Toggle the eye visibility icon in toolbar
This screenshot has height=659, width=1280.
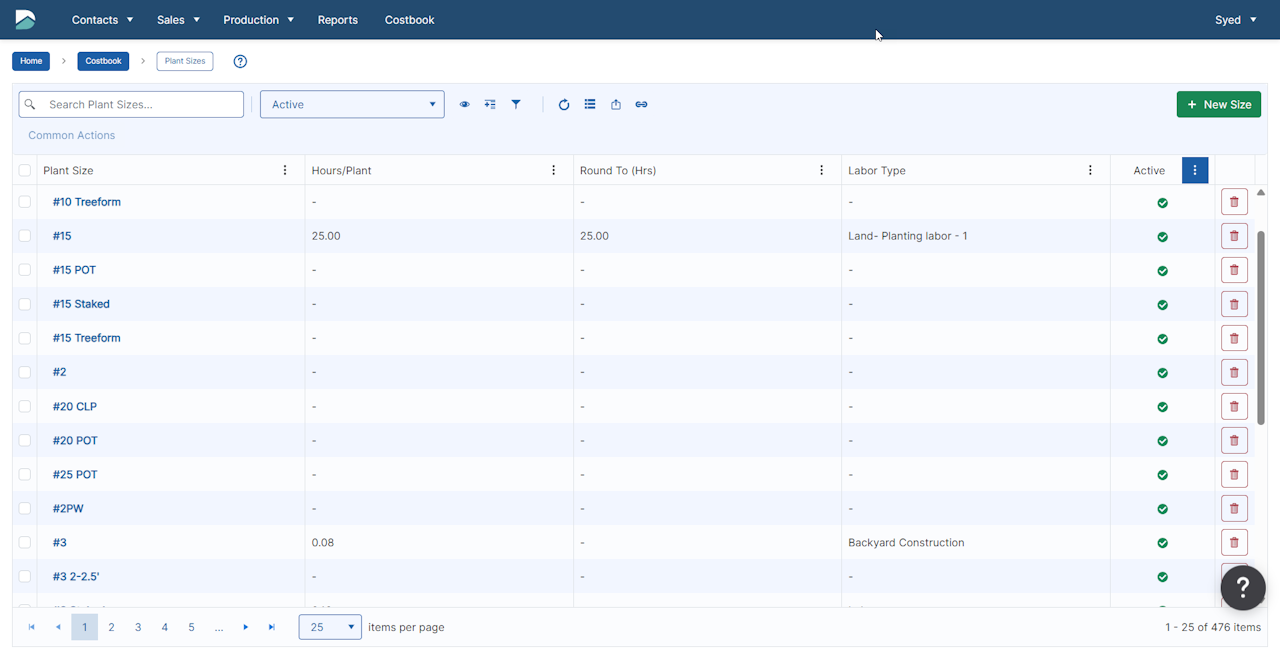click(x=464, y=104)
